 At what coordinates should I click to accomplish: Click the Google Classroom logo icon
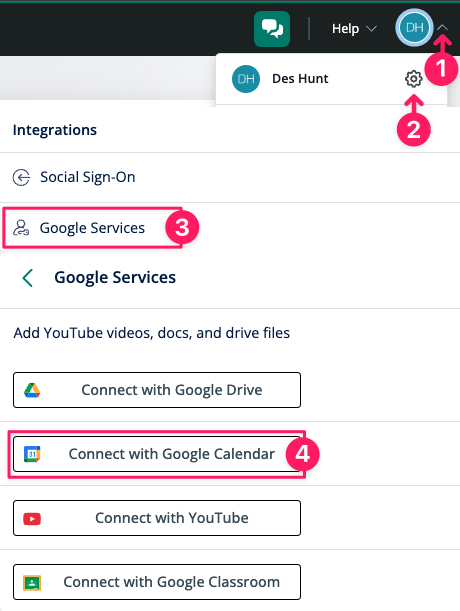point(32,583)
